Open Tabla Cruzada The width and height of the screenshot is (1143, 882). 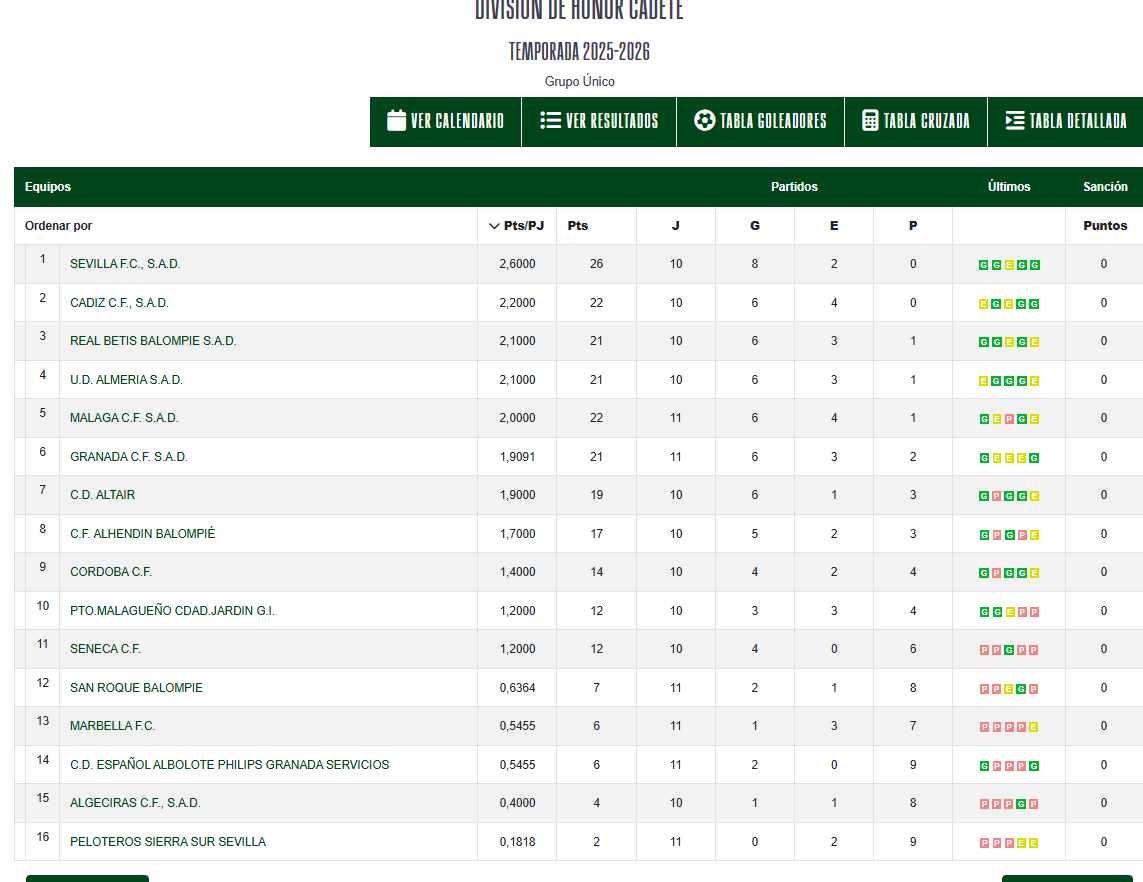[x=916, y=122]
